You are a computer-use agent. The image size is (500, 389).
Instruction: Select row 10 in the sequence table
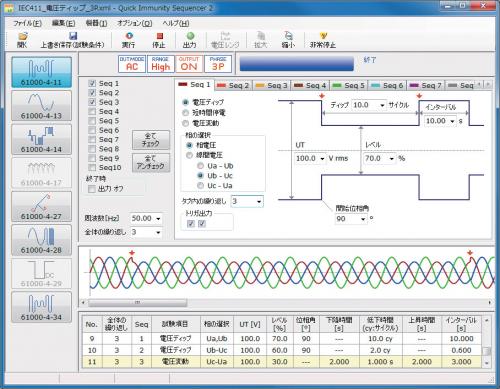pos(282,350)
